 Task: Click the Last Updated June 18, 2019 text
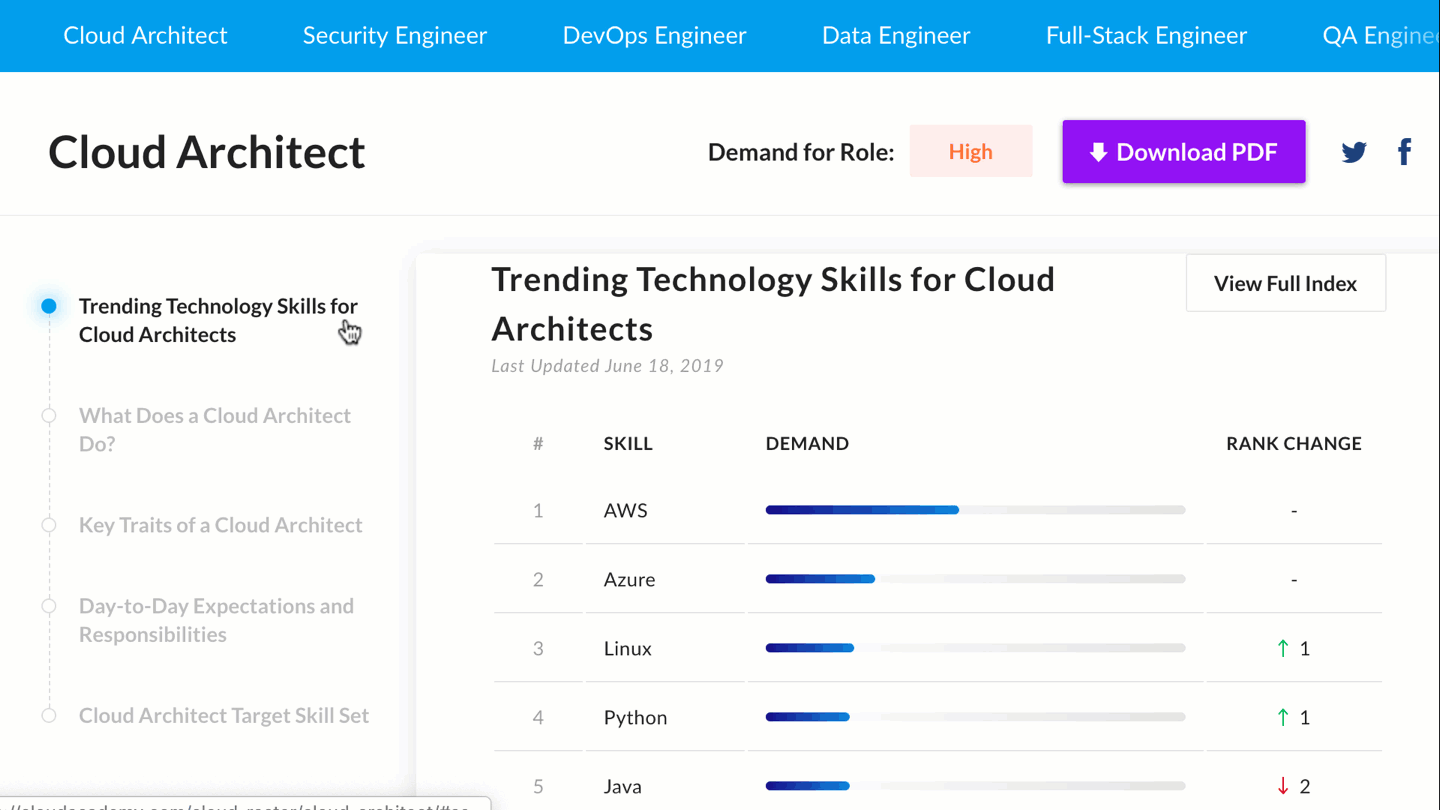click(x=607, y=365)
